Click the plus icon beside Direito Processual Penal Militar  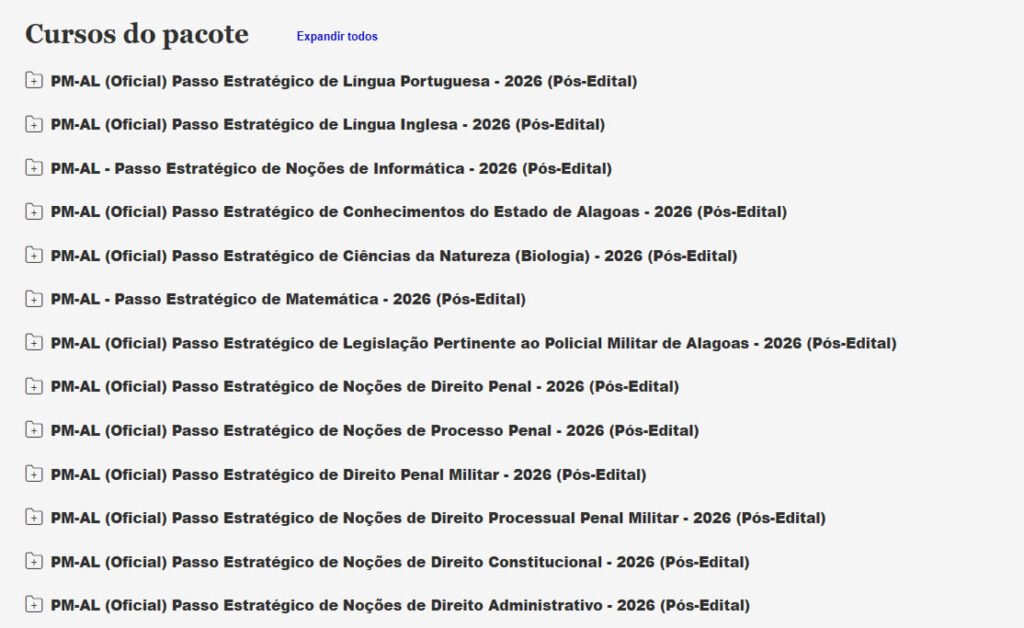tap(35, 518)
